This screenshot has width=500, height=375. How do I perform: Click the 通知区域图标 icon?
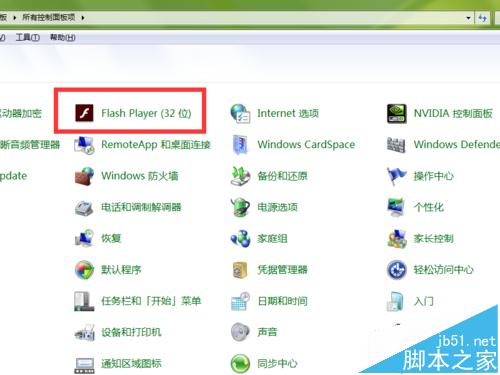pyautogui.click(x=84, y=365)
